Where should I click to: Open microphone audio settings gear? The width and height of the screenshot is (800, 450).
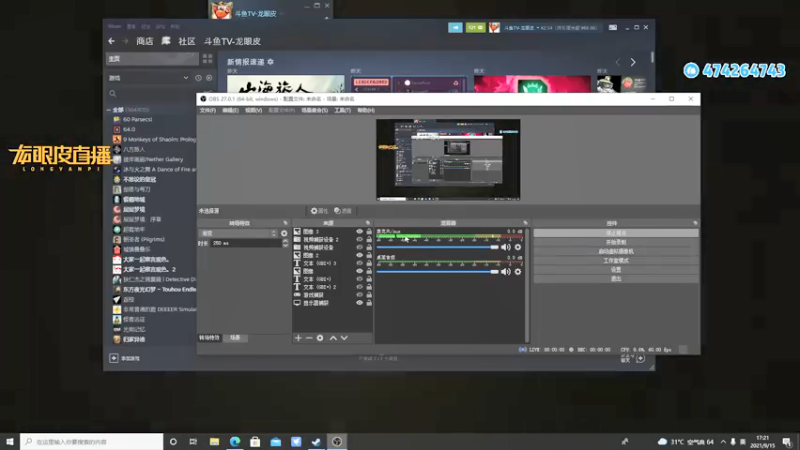[x=518, y=247]
